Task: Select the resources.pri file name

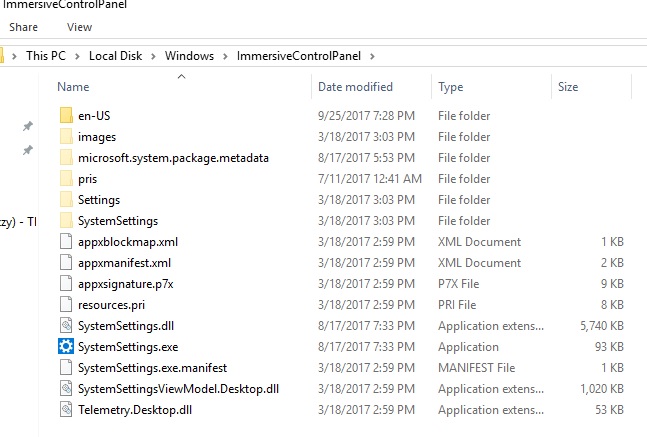Action: coord(111,305)
